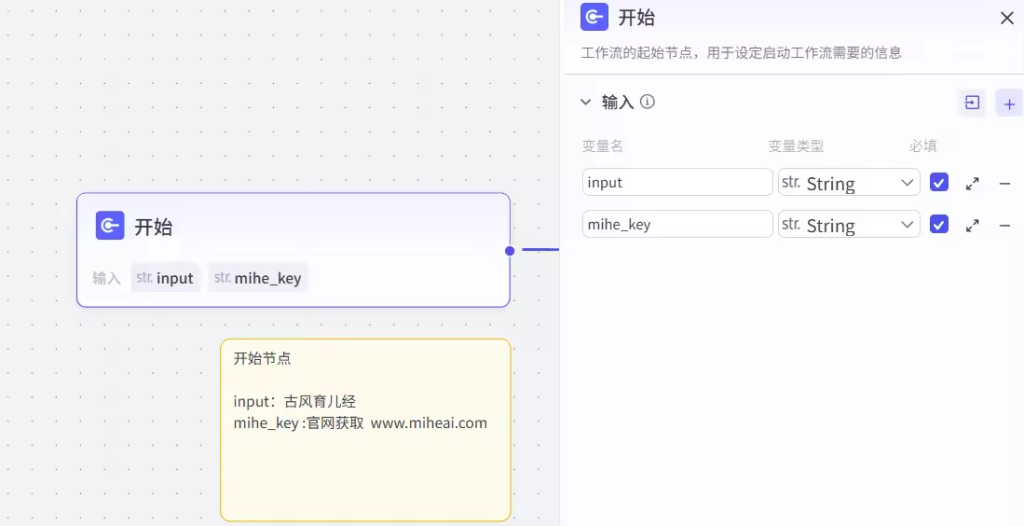Open the type dropdown for mihe_key variable
Screen dimensions: 1024x526
coord(849,225)
